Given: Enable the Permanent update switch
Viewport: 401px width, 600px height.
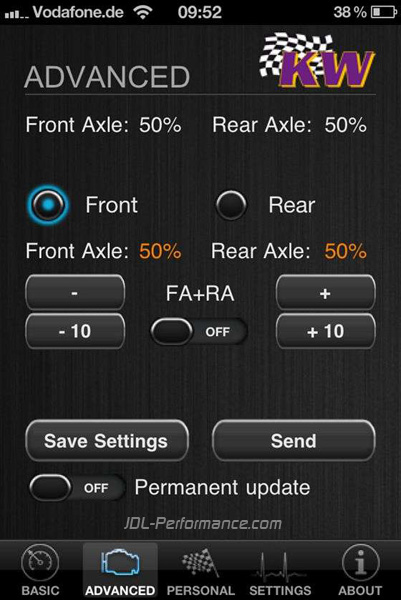Looking at the screenshot, I should (x=77, y=488).
